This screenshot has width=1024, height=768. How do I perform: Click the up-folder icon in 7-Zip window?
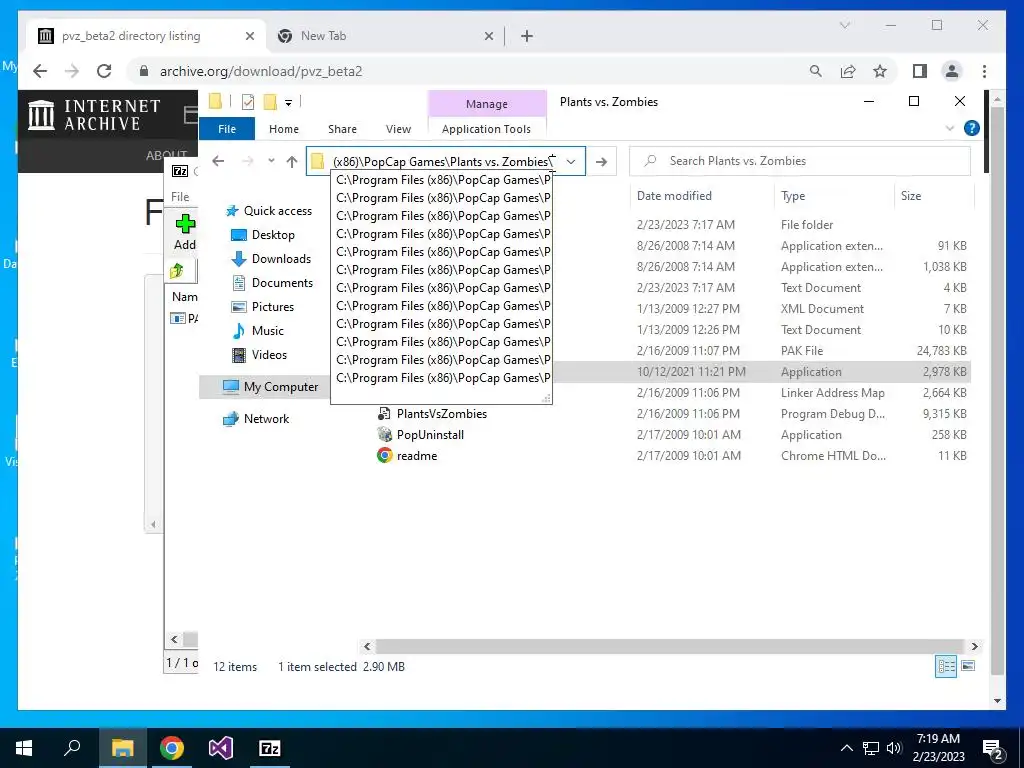point(177,270)
